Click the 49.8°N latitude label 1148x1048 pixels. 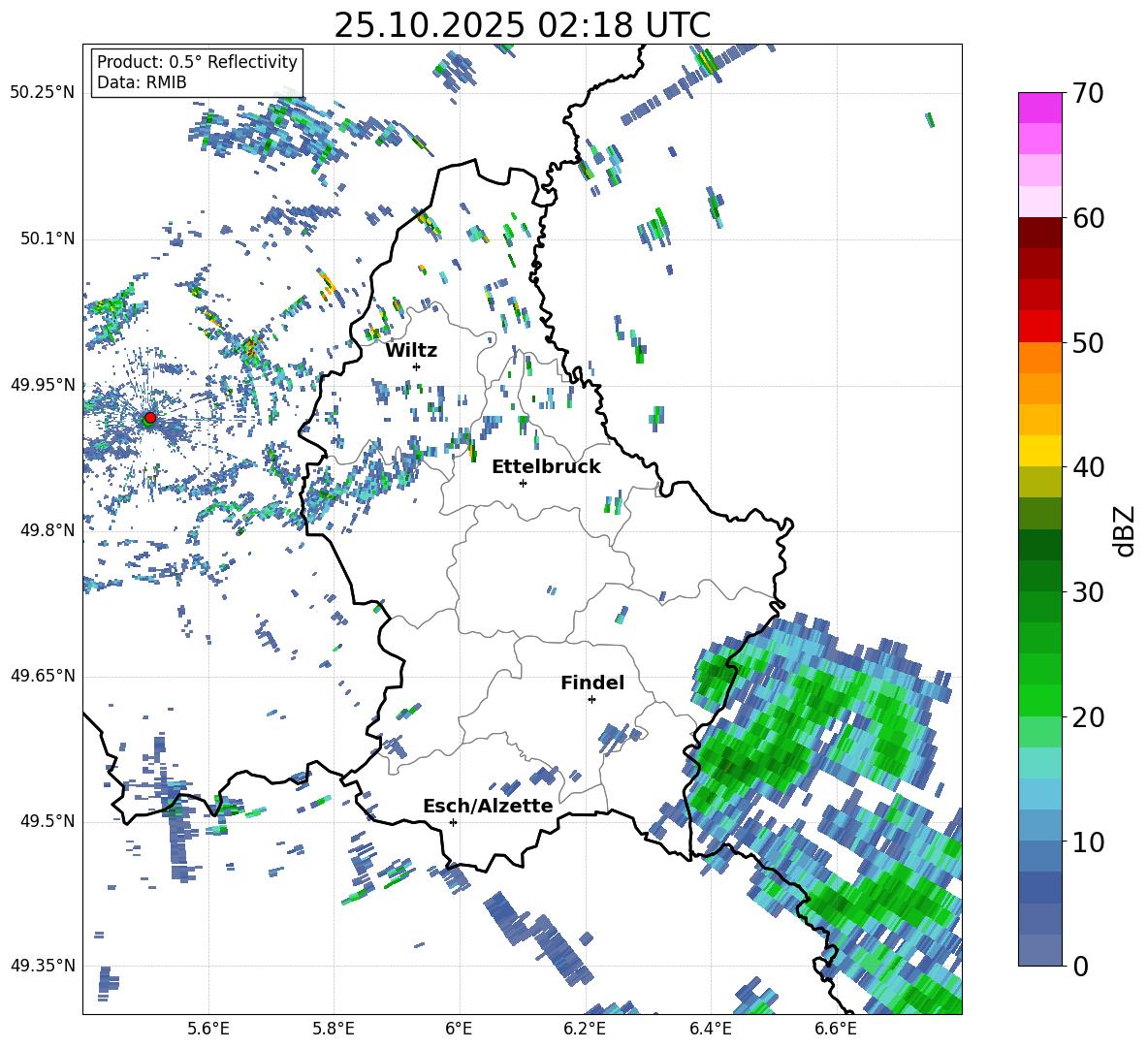coord(47,530)
